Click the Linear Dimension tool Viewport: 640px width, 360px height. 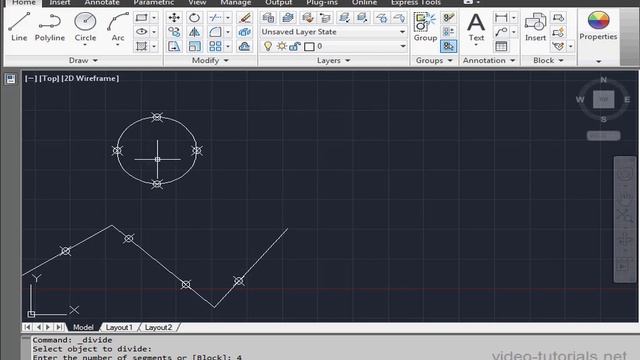pyautogui.click(x=501, y=18)
